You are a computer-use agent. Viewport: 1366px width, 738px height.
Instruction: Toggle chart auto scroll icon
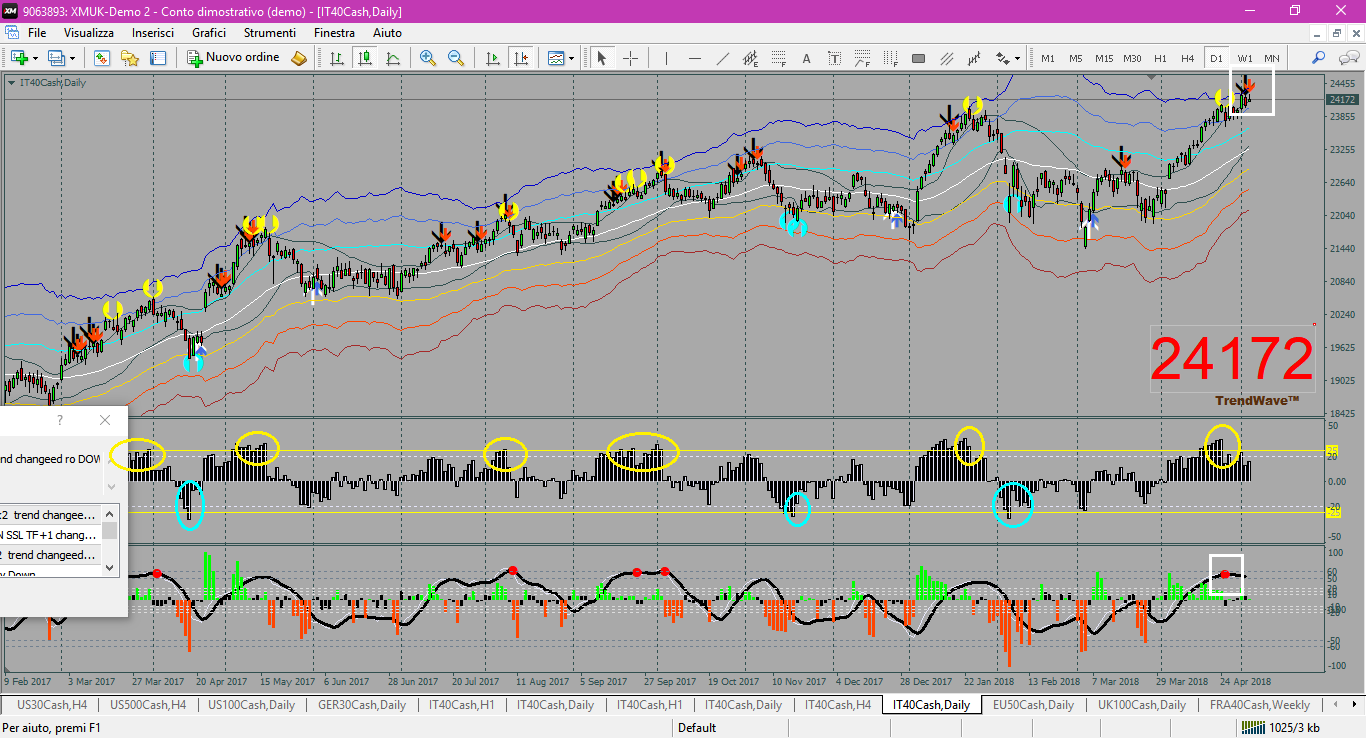[492, 58]
